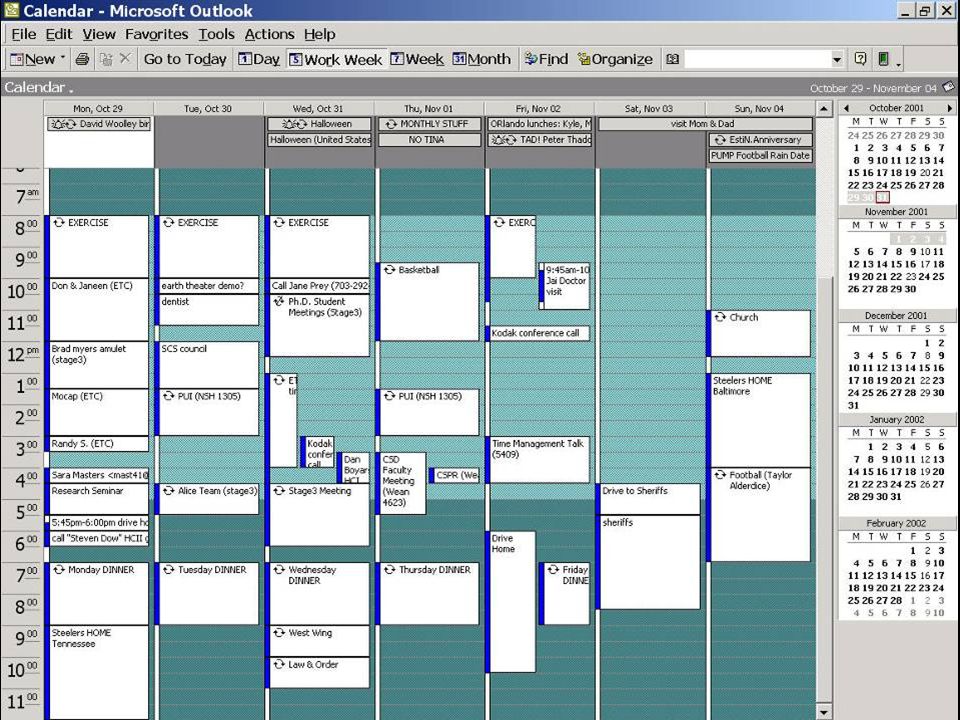Select the Law & Order appointment
The image size is (960, 720).
pos(318,672)
